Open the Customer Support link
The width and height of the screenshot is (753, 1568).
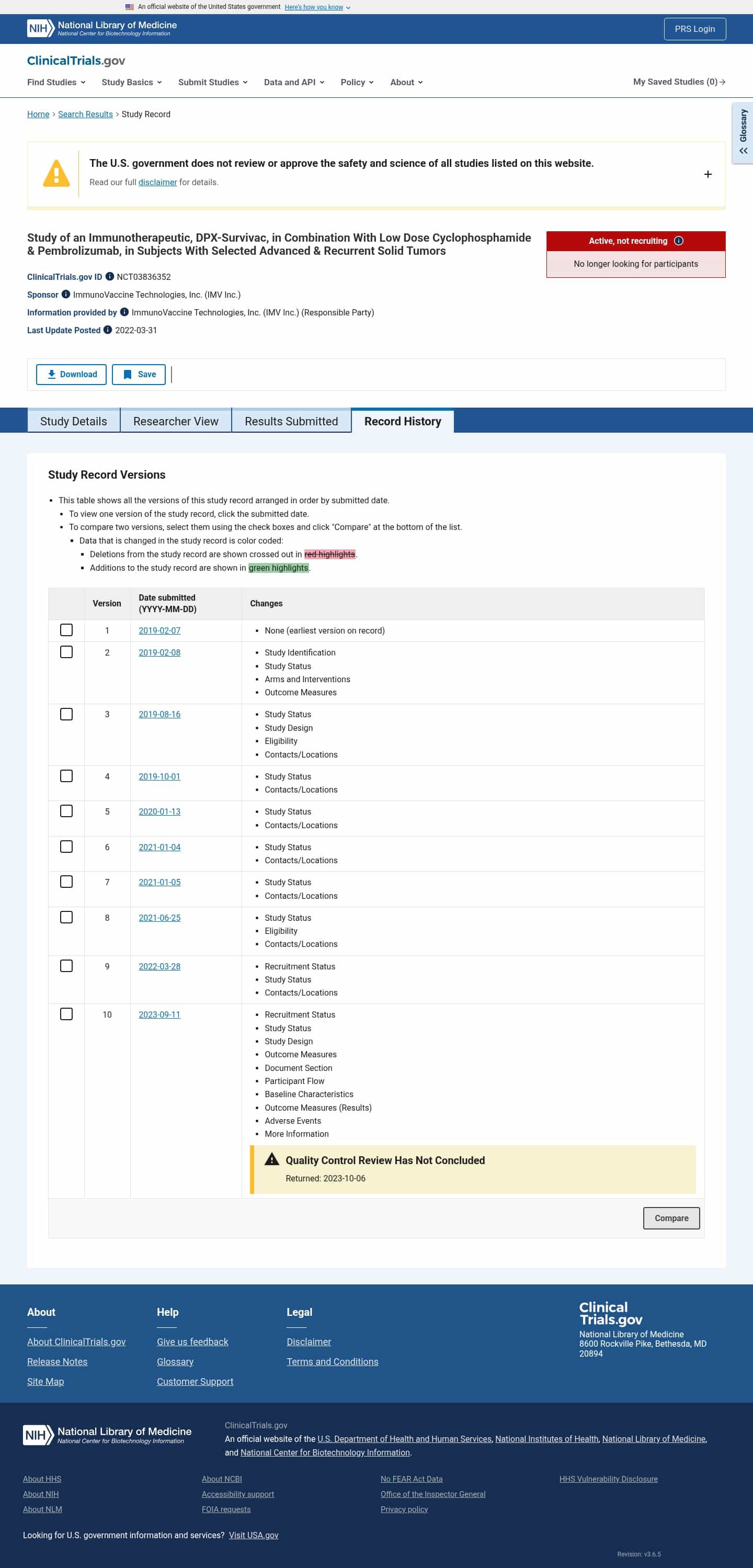pos(195,1381)
